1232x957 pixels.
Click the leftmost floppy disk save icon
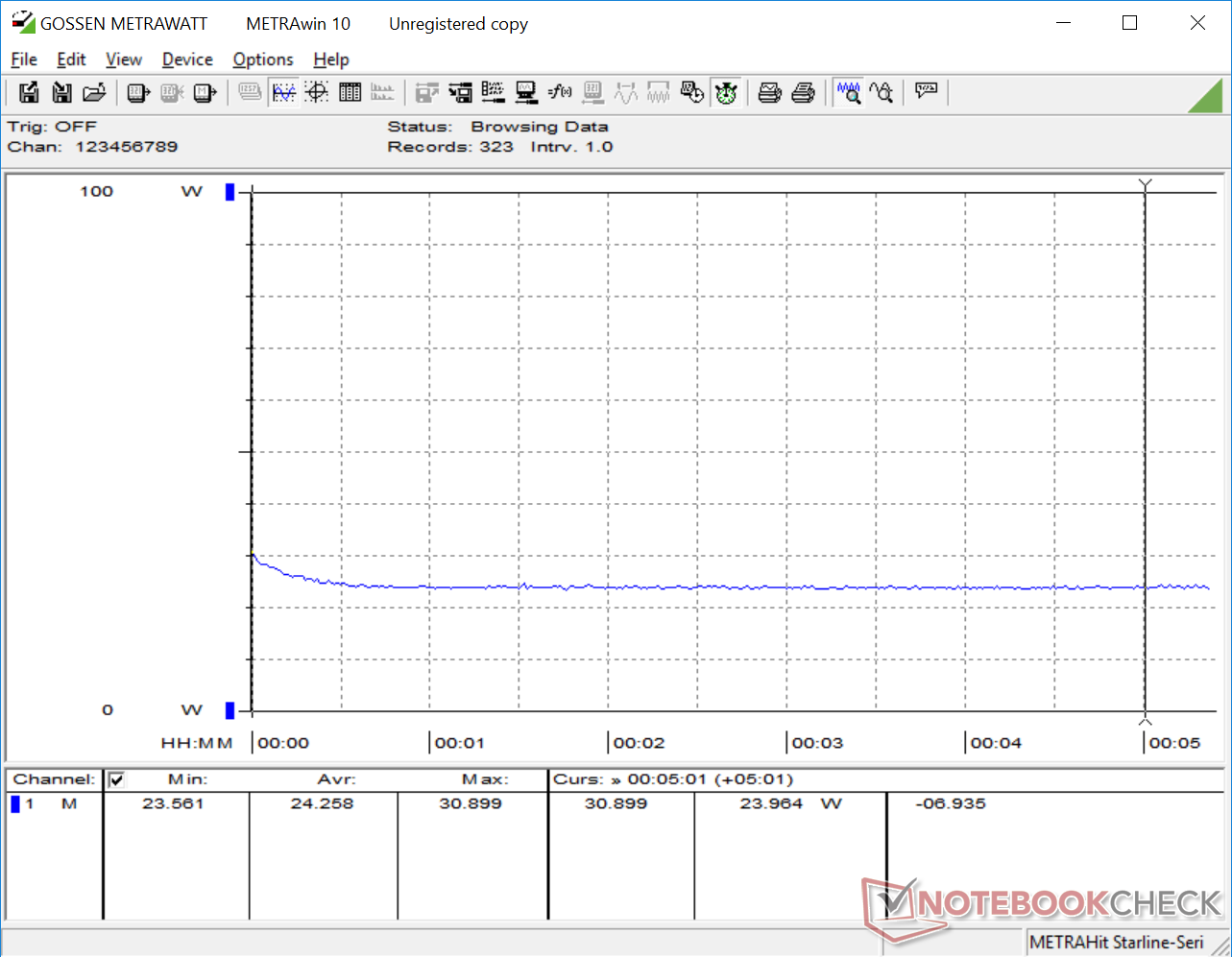[29, 92]
